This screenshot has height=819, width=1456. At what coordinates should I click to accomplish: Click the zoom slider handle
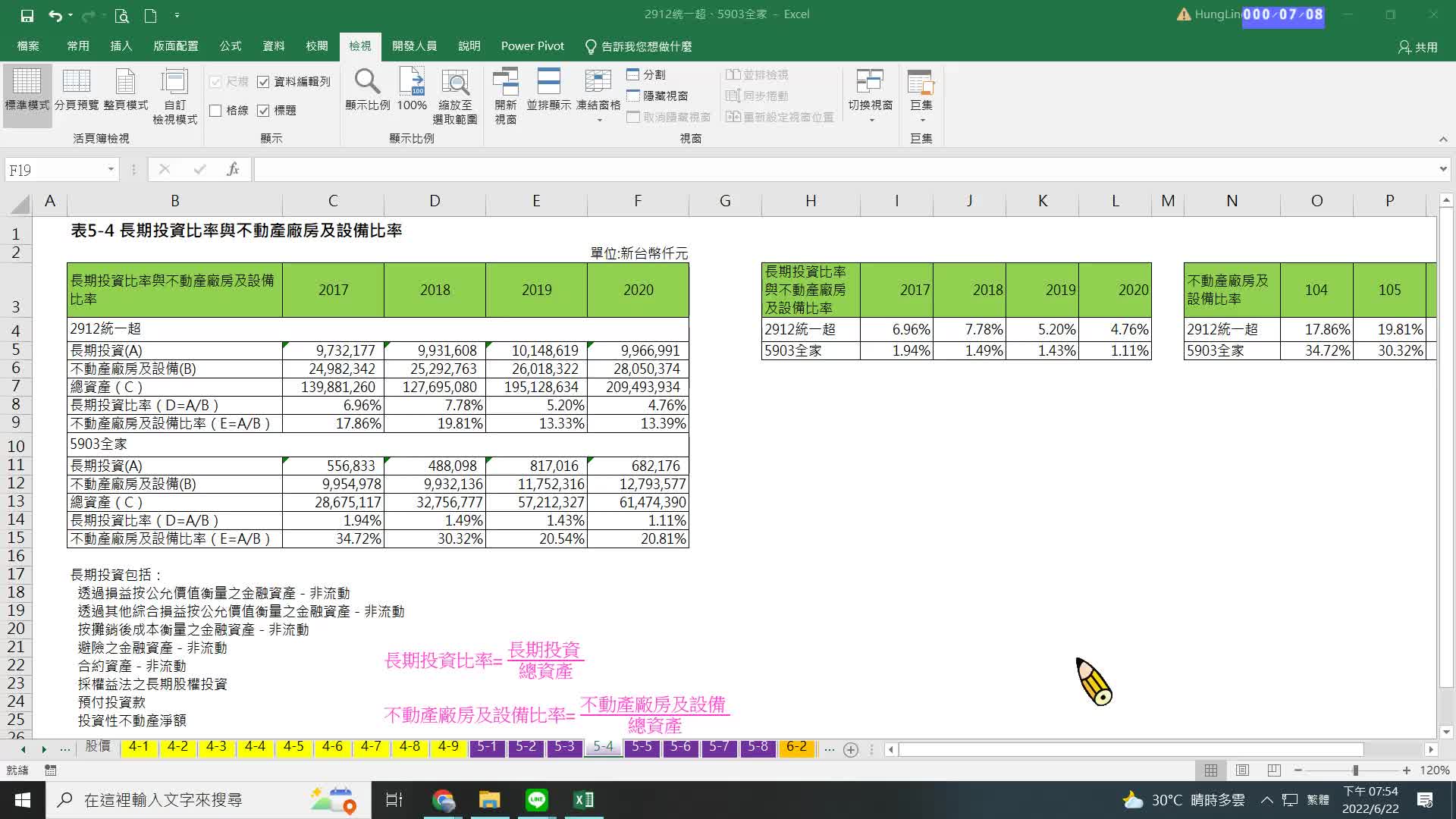pos(1355,770)
